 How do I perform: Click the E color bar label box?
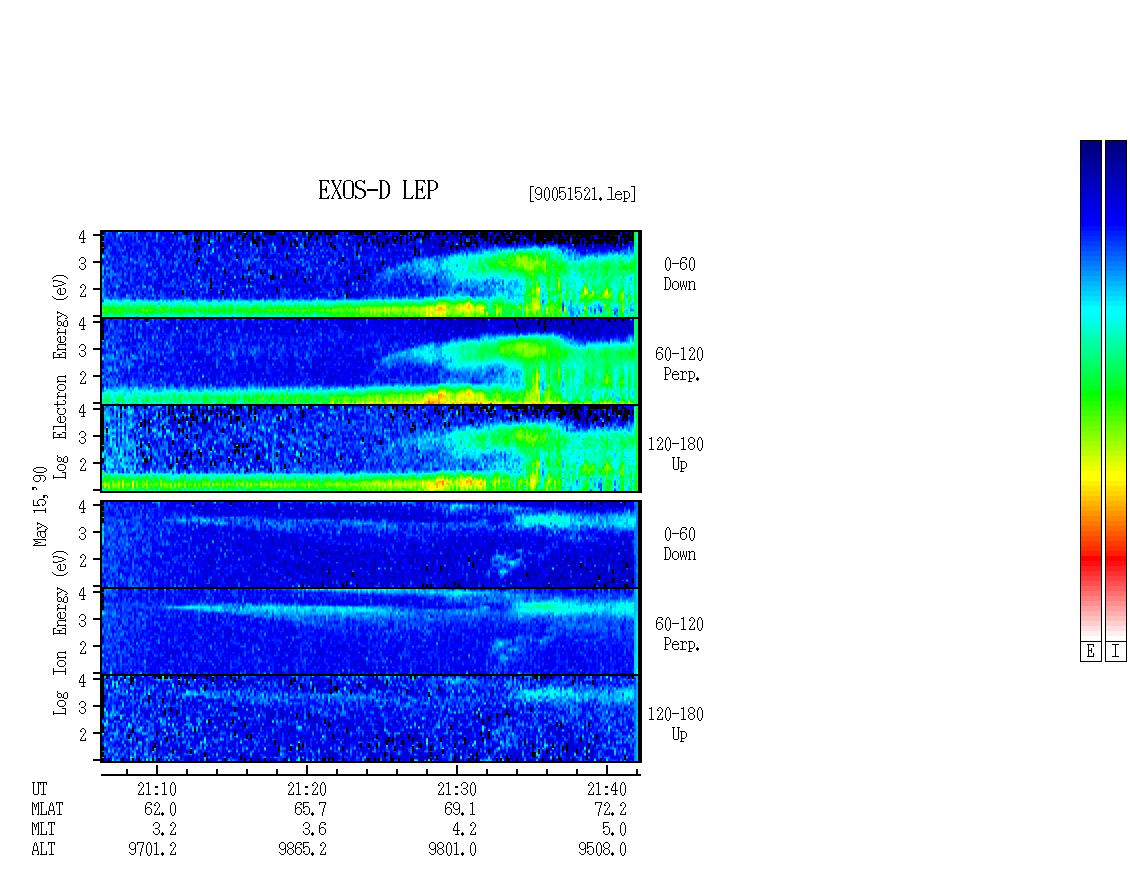tap(1090, 652)
